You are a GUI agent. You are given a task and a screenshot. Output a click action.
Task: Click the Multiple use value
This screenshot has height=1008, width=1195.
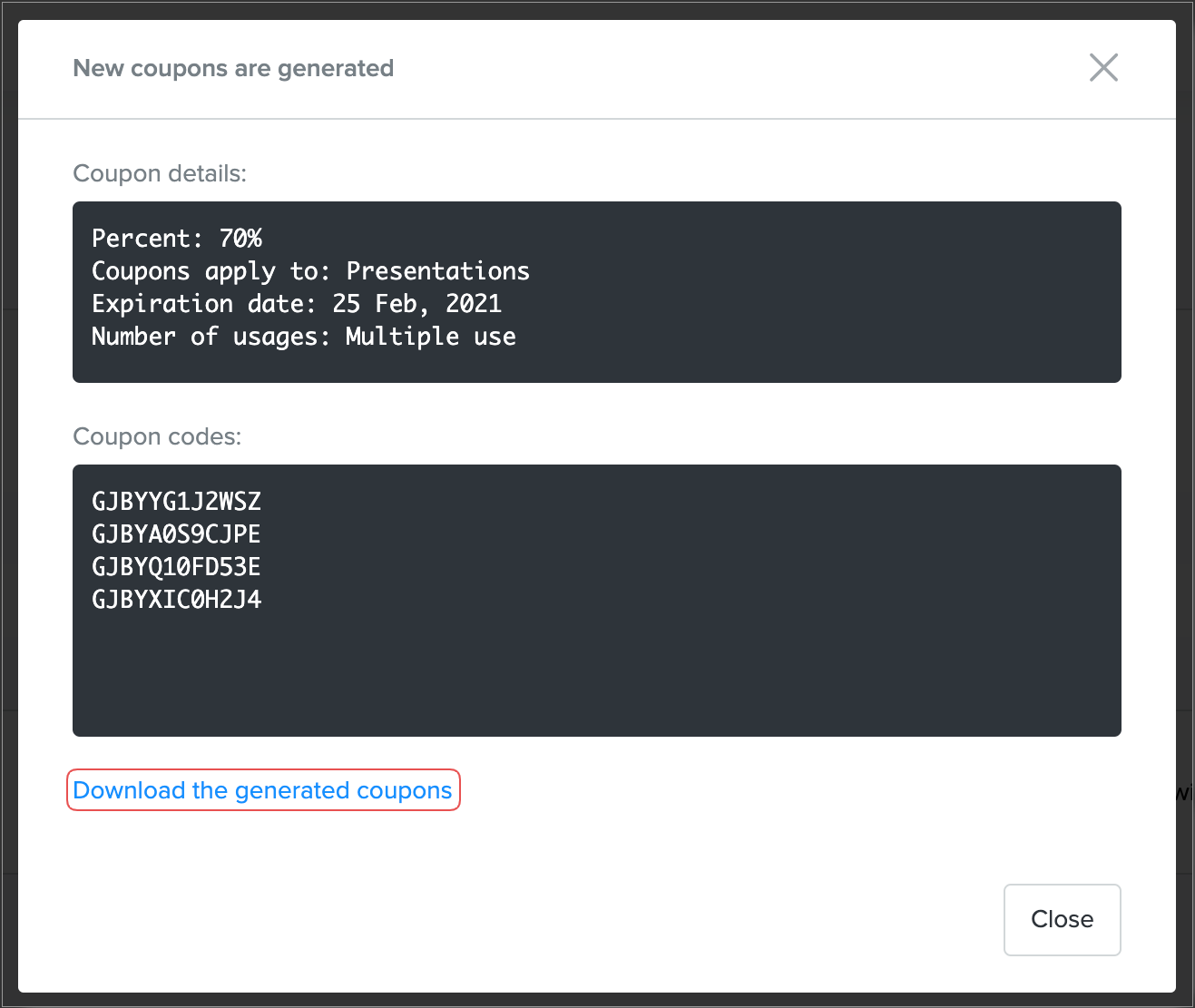[x=430, y=337]
